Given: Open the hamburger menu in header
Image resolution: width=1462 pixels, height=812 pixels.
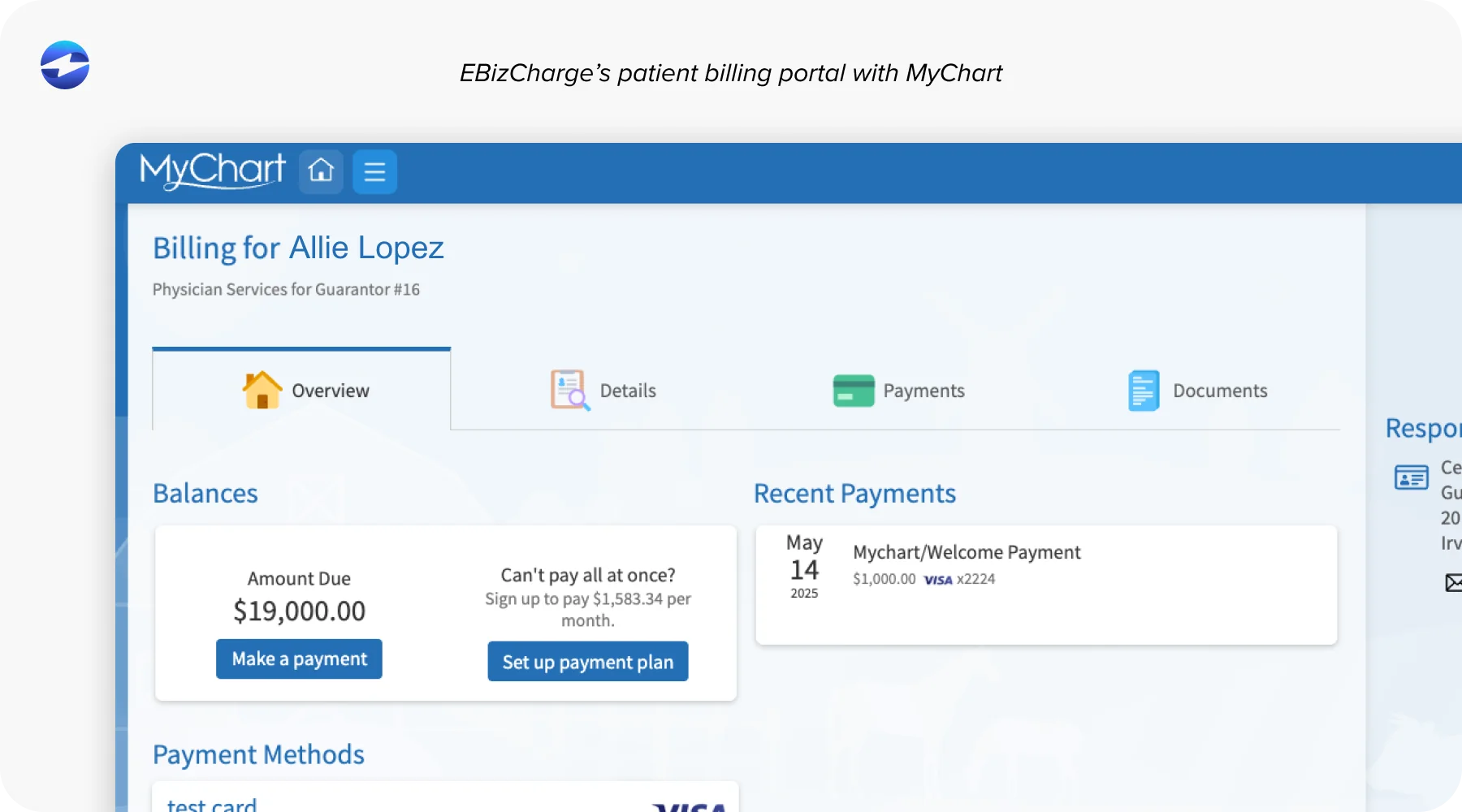Looking at the screenshot, I should point(374,171).
